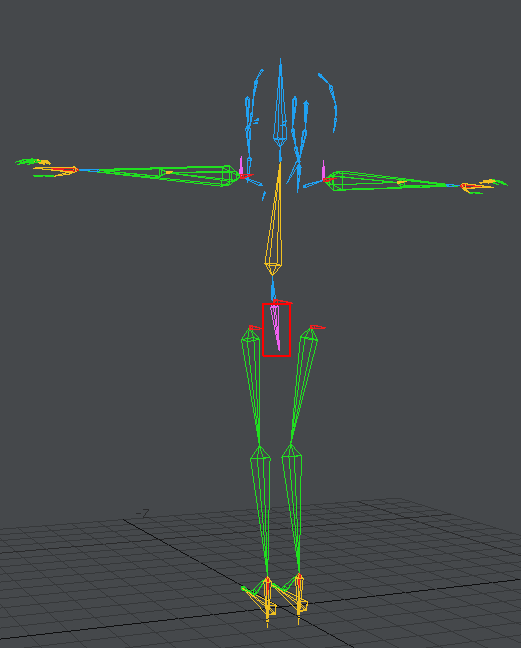Select the magenta shoulder marker on screen left
Screen dimensions: 521x648
click(x=241, y=166)
